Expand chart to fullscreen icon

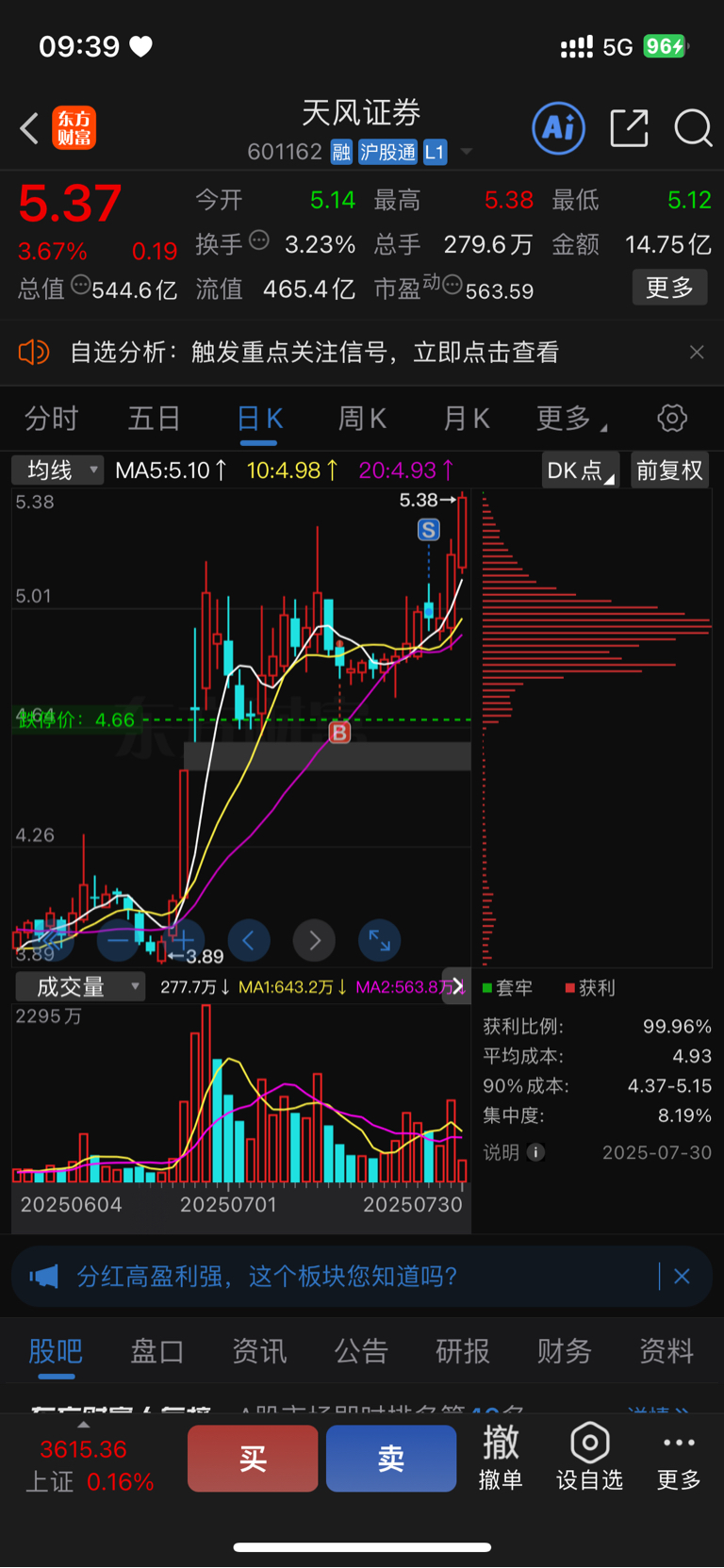click(x=380, y=940)
